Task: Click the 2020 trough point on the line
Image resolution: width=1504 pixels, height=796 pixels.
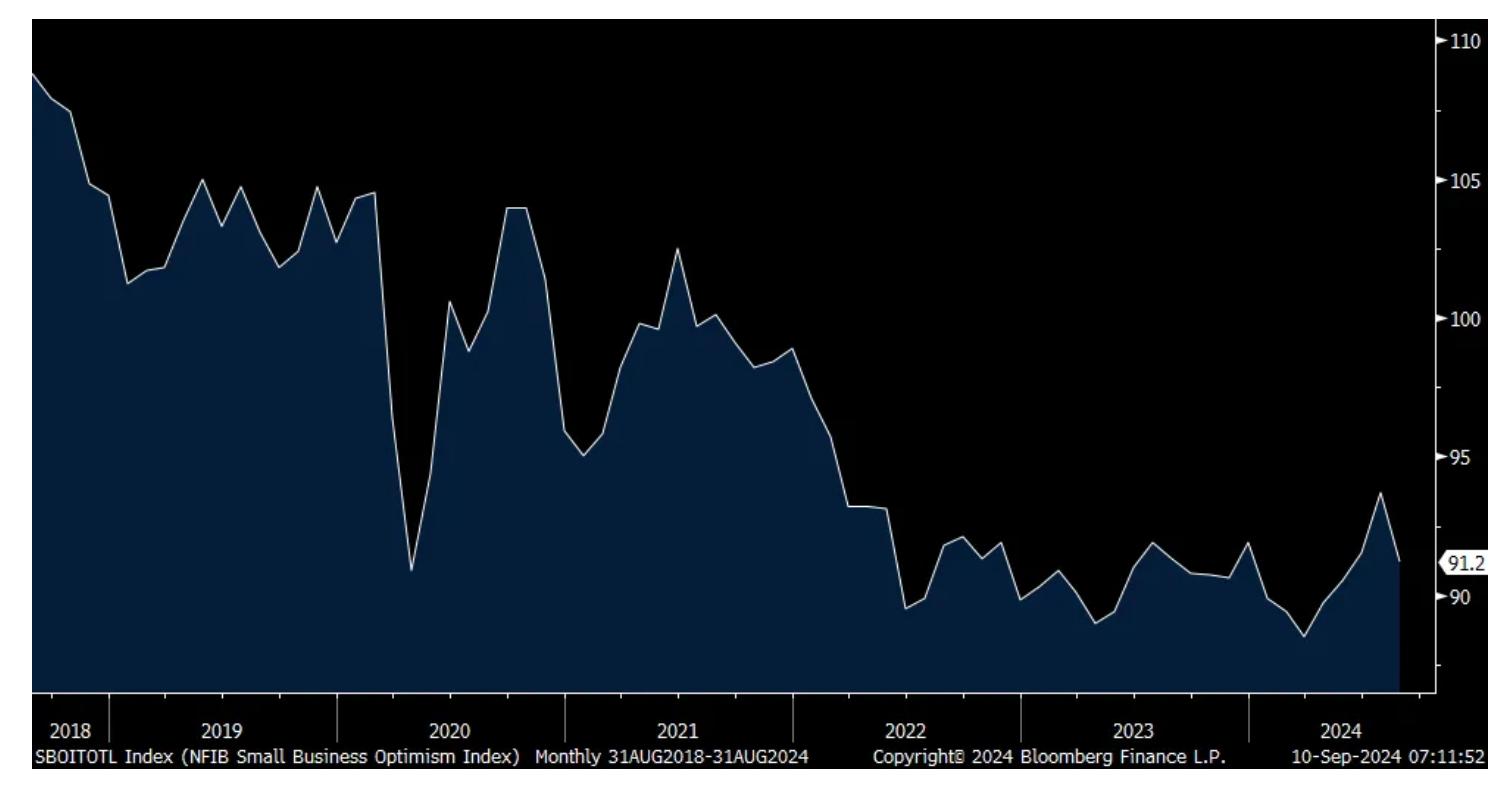Action: pyautogui.click(x=411, y=571)
